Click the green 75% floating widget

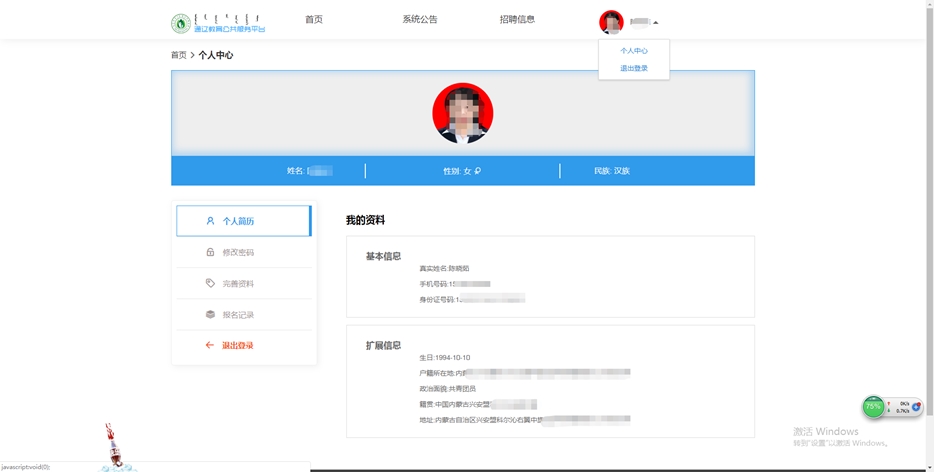(874, 407)
